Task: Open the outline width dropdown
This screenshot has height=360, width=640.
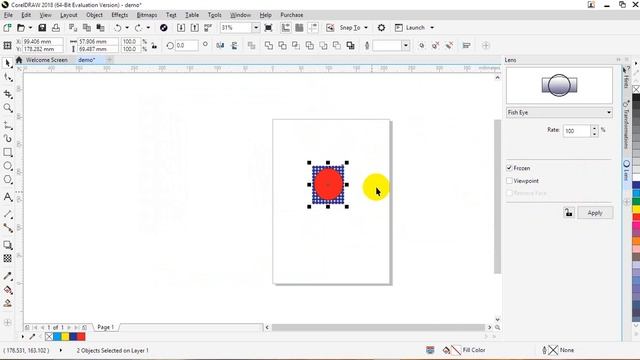Action: tap(405, 45)
